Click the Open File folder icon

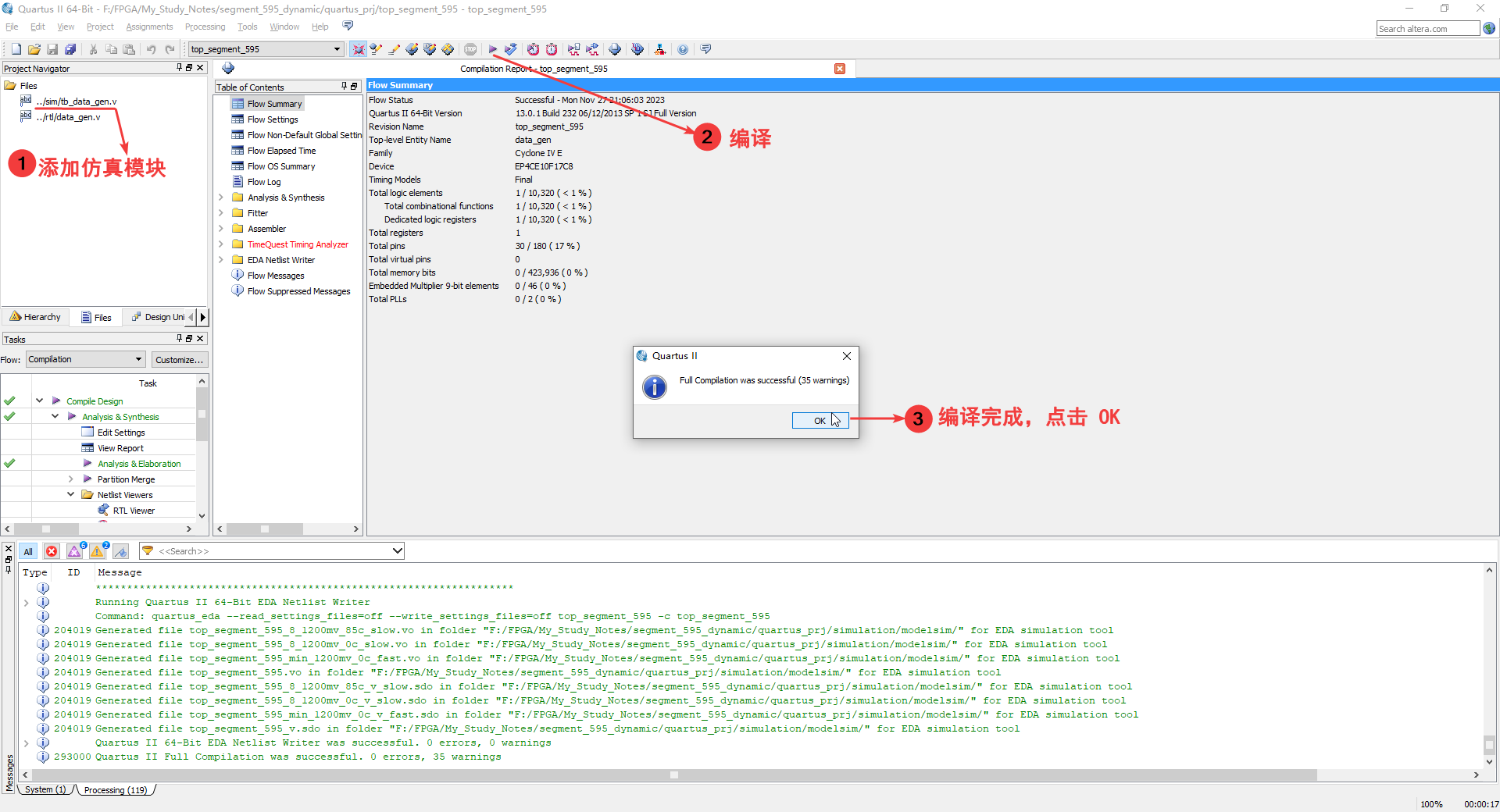[x=34, y=49]
